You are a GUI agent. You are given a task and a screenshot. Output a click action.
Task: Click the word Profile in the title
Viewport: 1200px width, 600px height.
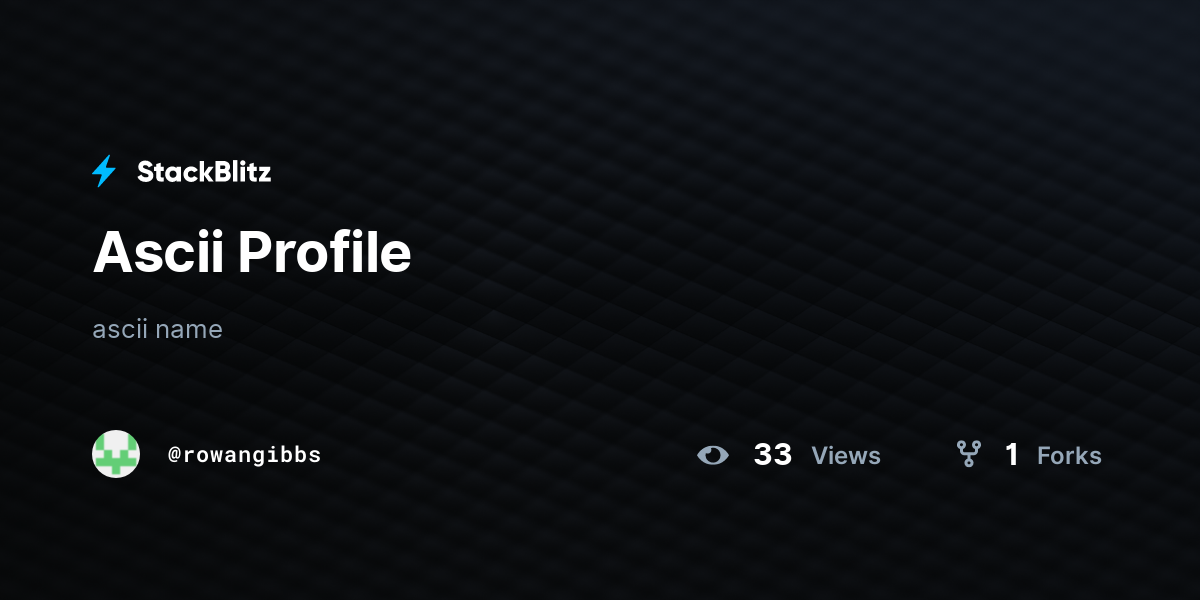click(x=326, y=253)
